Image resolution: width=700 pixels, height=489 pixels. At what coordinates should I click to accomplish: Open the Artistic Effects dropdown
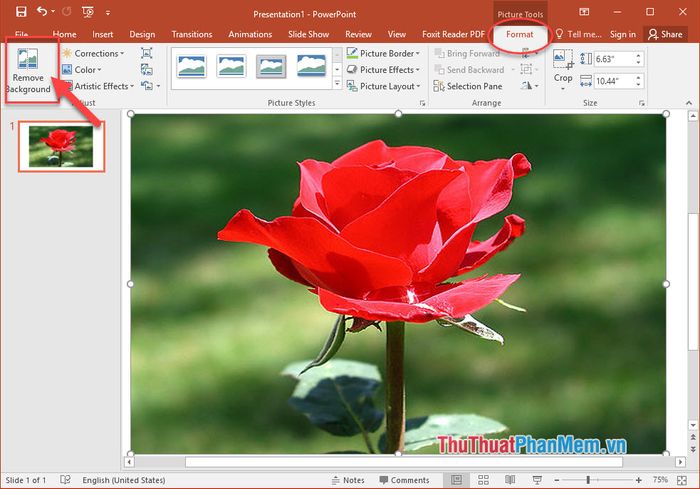(x=98, y=86)
